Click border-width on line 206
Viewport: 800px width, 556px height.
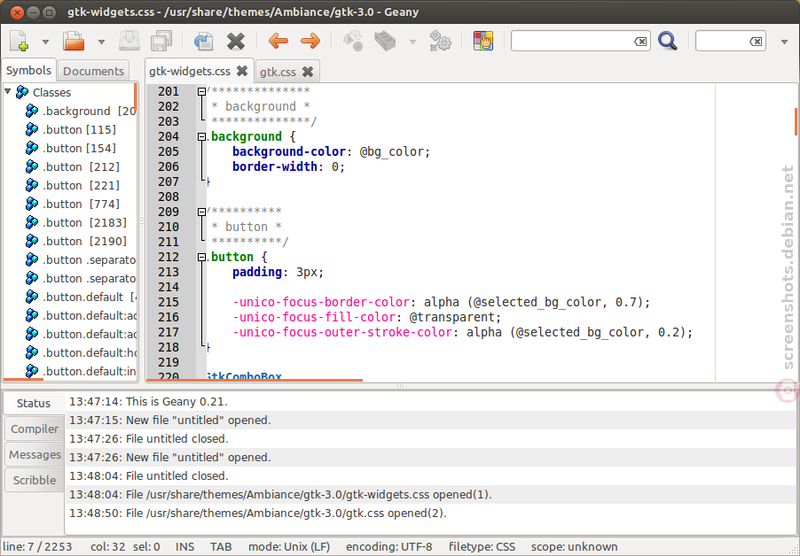[x=275, y=167]
